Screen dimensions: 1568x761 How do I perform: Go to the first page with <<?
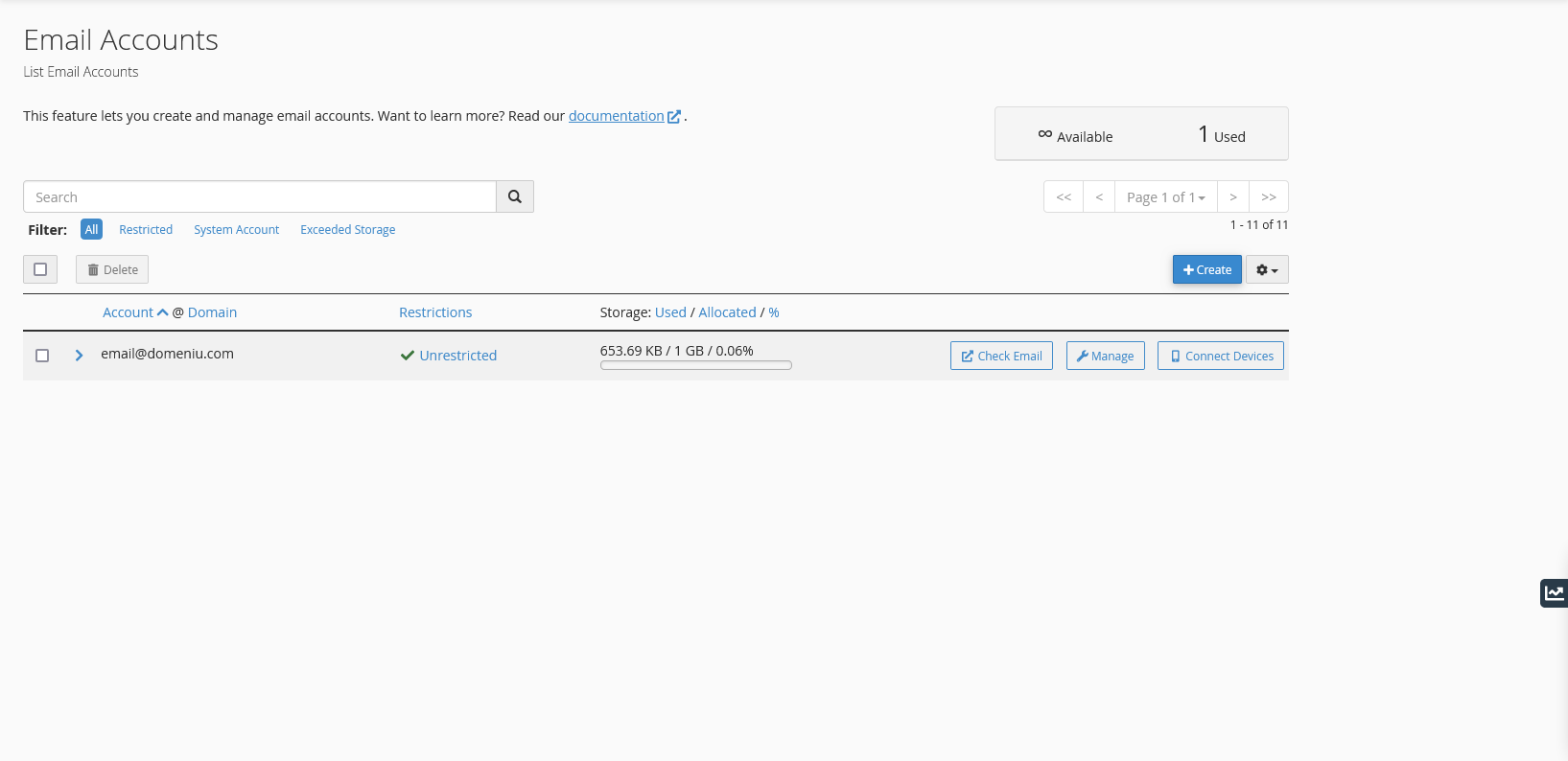click(x=1064, y=196)
